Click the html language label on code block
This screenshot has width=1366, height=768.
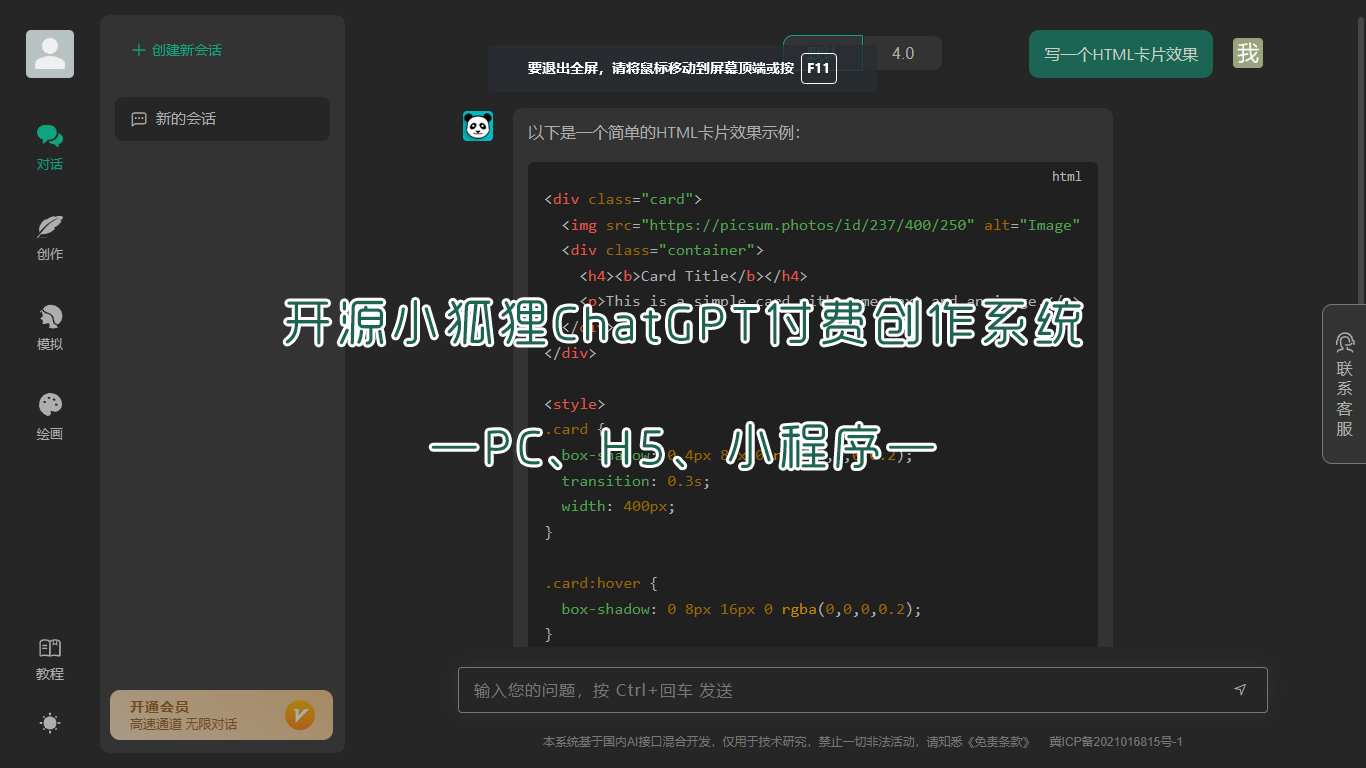point(1067,177)
